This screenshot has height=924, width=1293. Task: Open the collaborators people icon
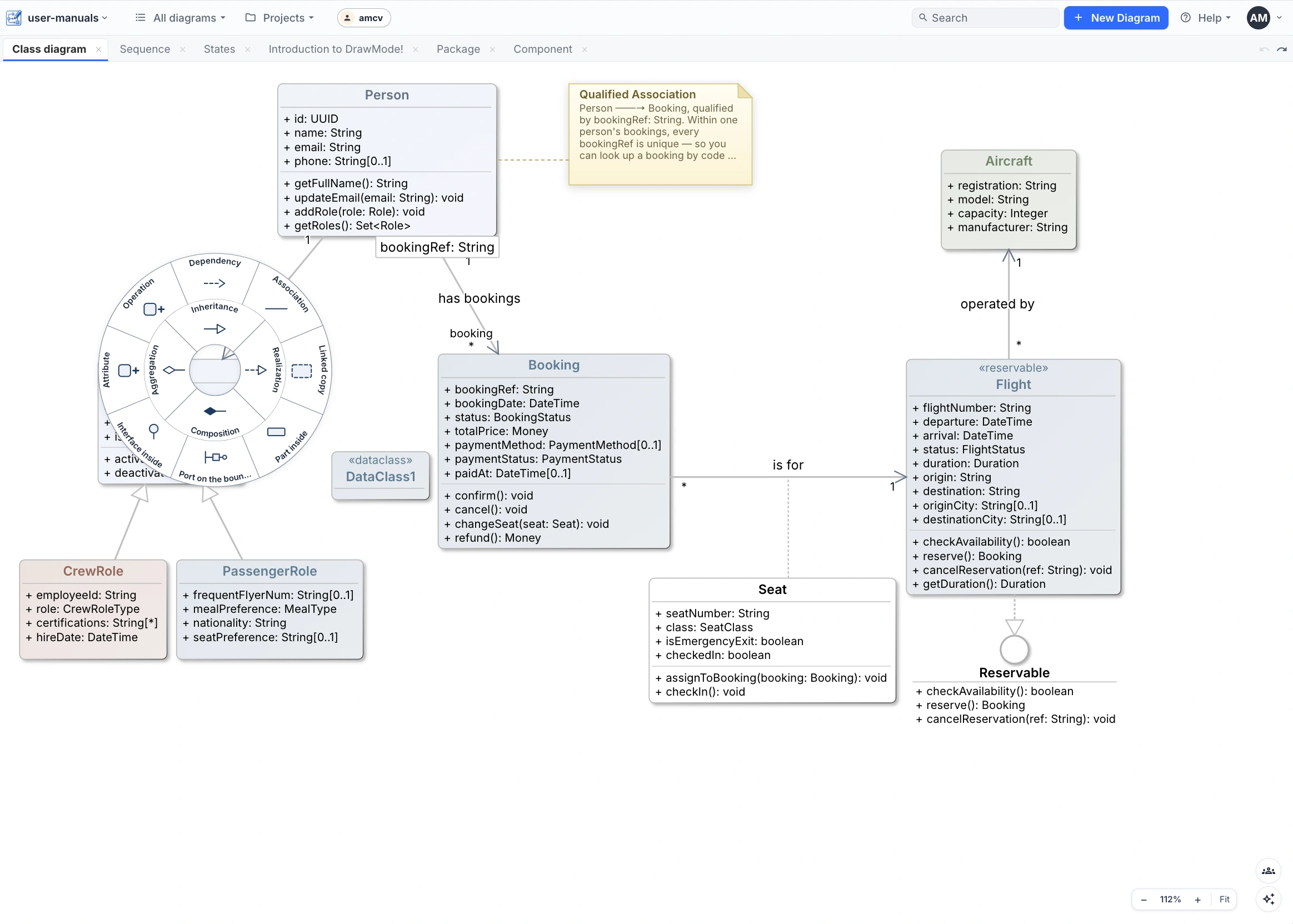1269,871
